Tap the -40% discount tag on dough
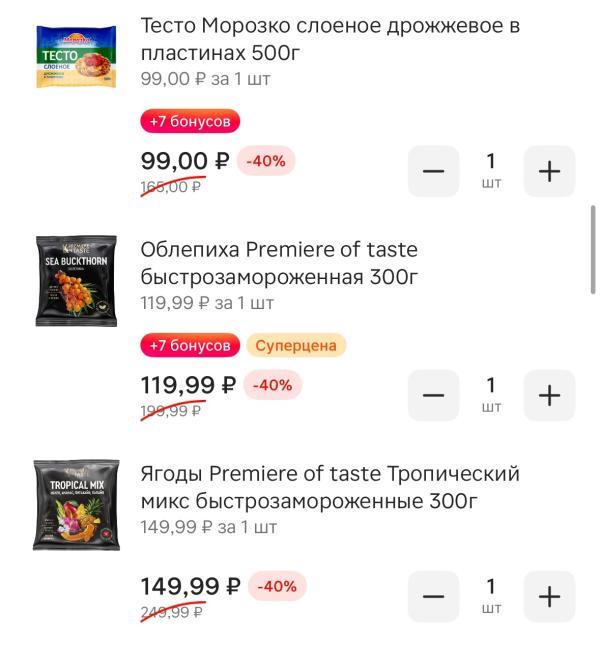This screenshot has width=600, height=649. (266, 162)
